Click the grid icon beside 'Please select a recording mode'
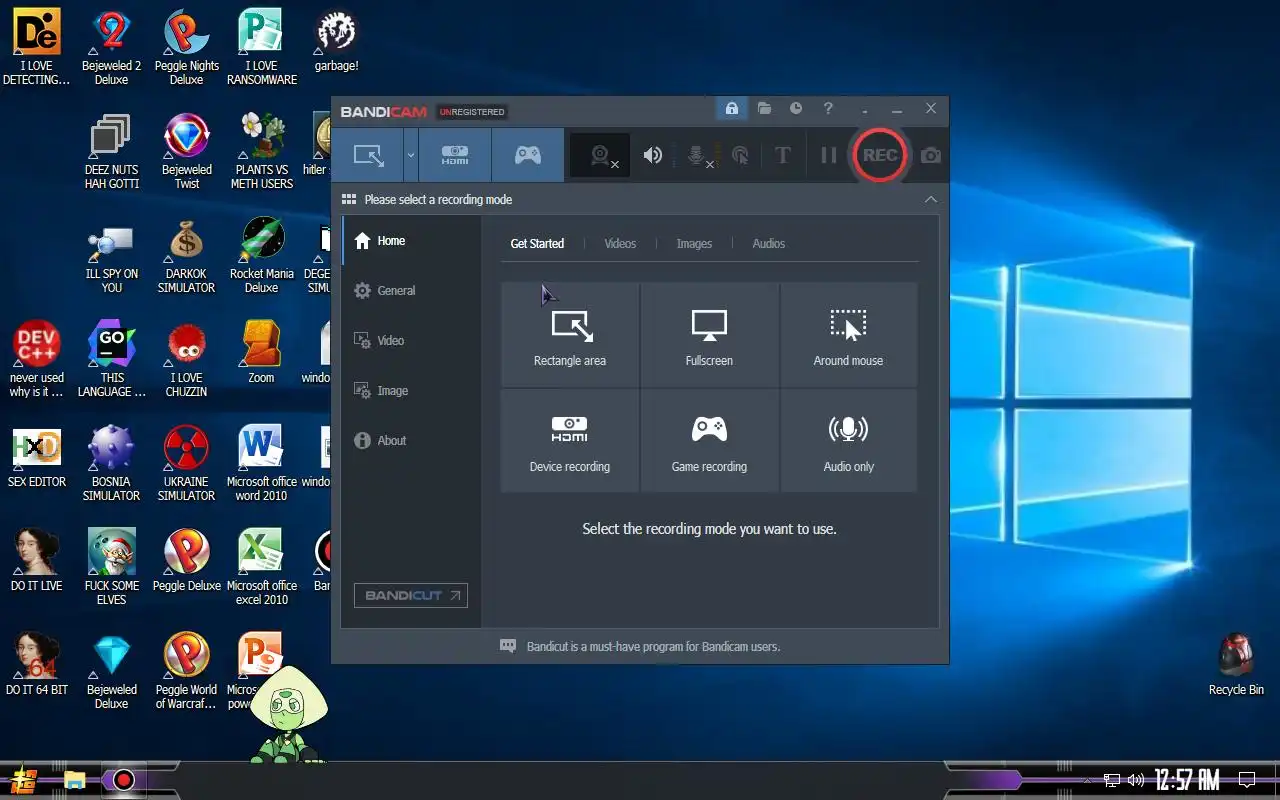 [349, 199]
